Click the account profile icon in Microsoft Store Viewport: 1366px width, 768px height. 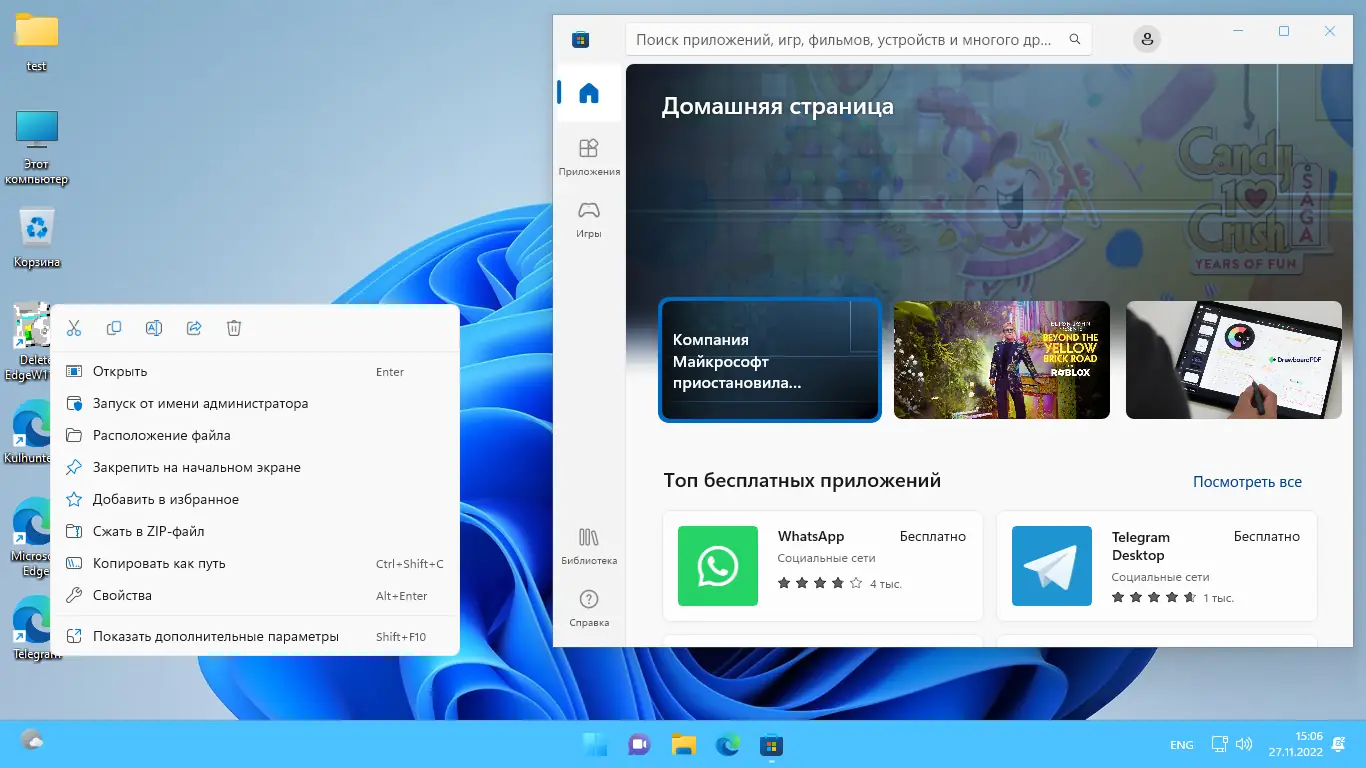[x=1146, y=39]
